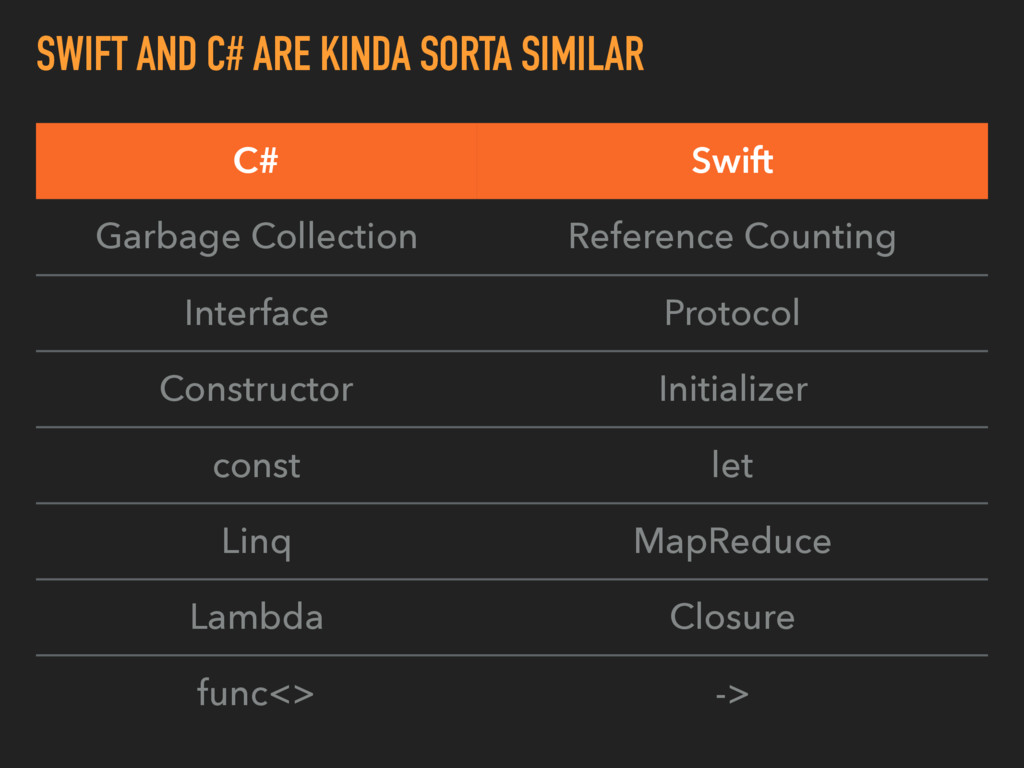The image size is (1024, 768).
Task: Pick the const cell in the table
Action: point(256,465)
